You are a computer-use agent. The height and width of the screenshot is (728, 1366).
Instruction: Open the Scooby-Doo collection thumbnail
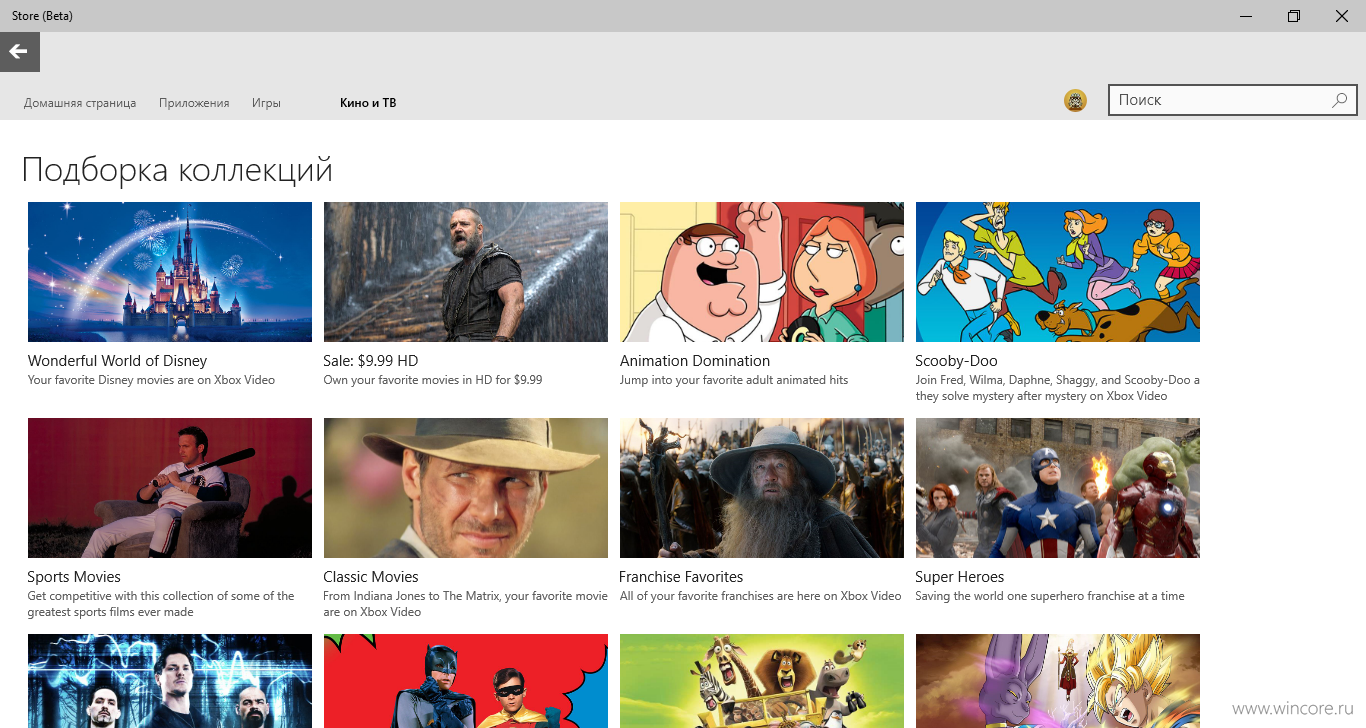1058,272
